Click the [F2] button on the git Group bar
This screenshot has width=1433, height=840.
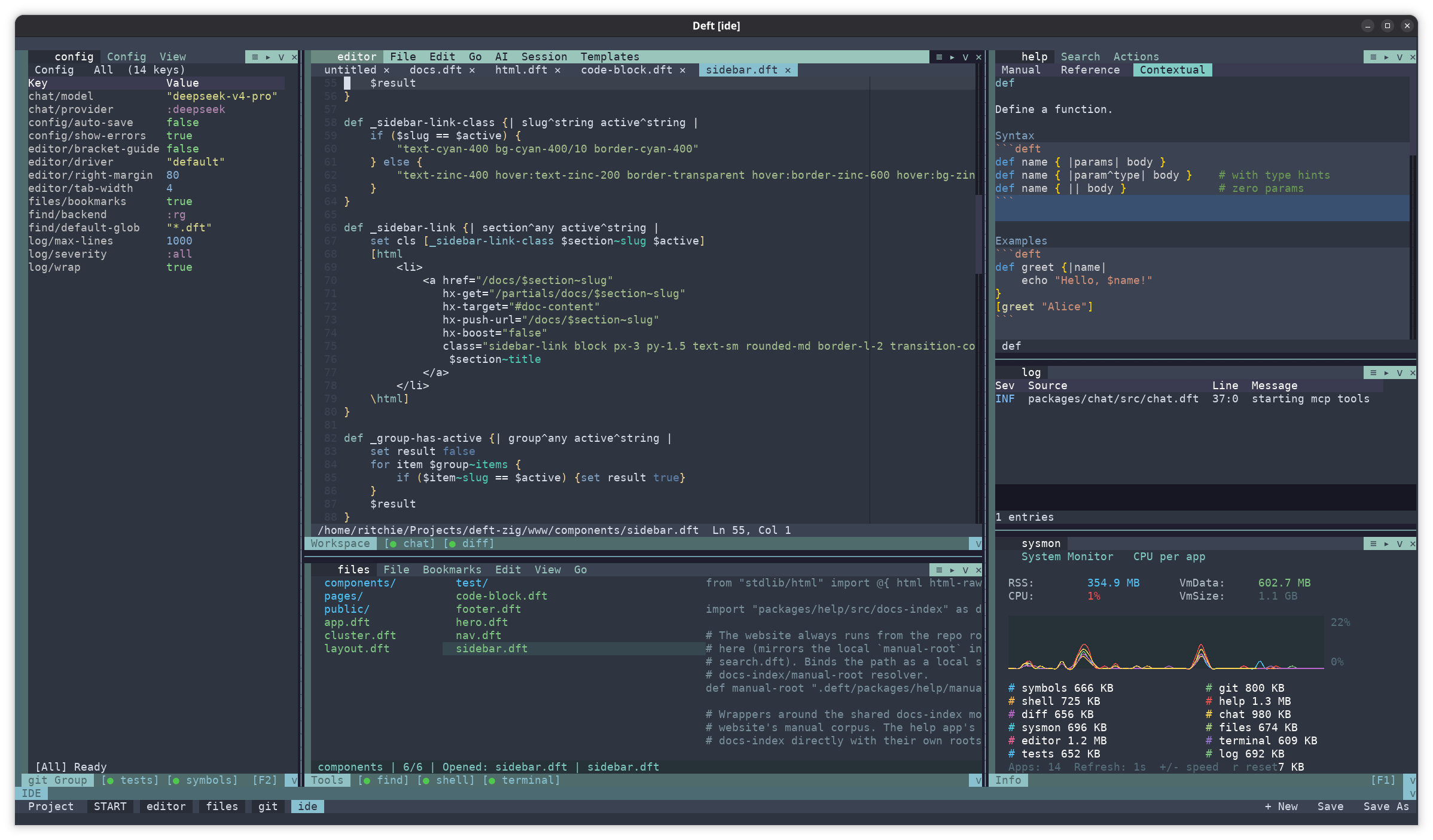click(x=265, y=780)
